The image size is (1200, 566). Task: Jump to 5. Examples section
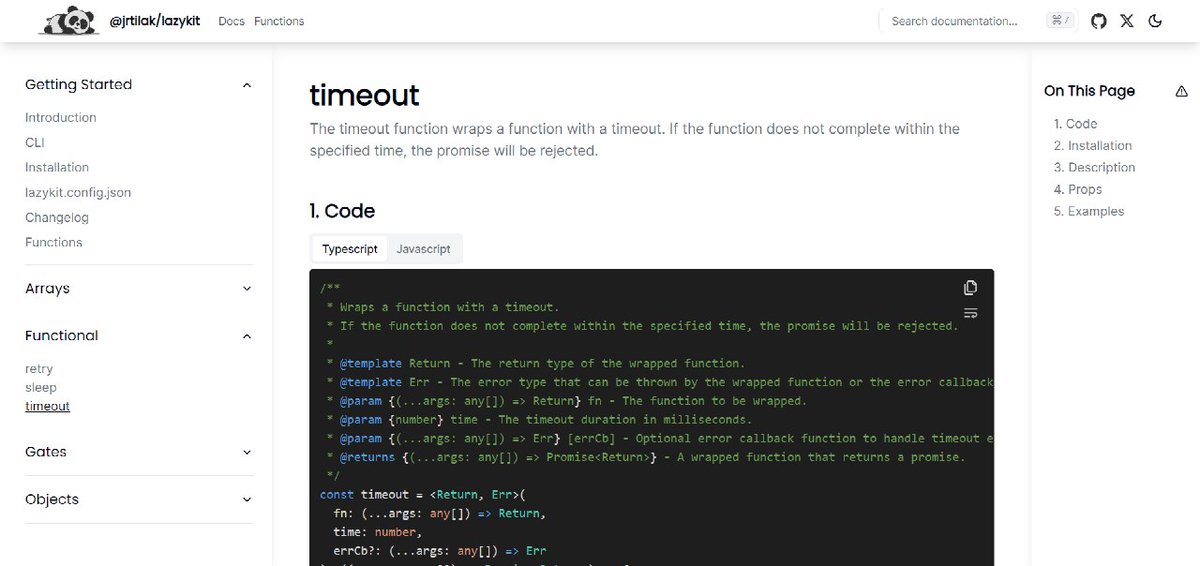click(x=1089, y=212)
